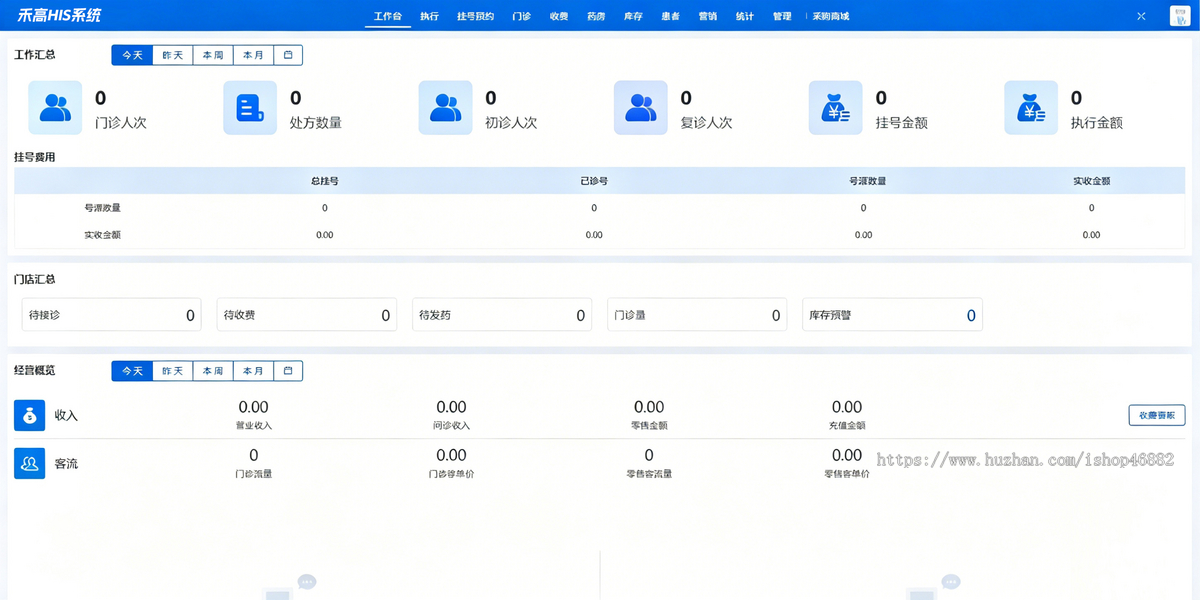The width and height of the screenshot is (1200, 600).
Task: Click the 收费看板 button
Action: click(x=1157, y=415)
